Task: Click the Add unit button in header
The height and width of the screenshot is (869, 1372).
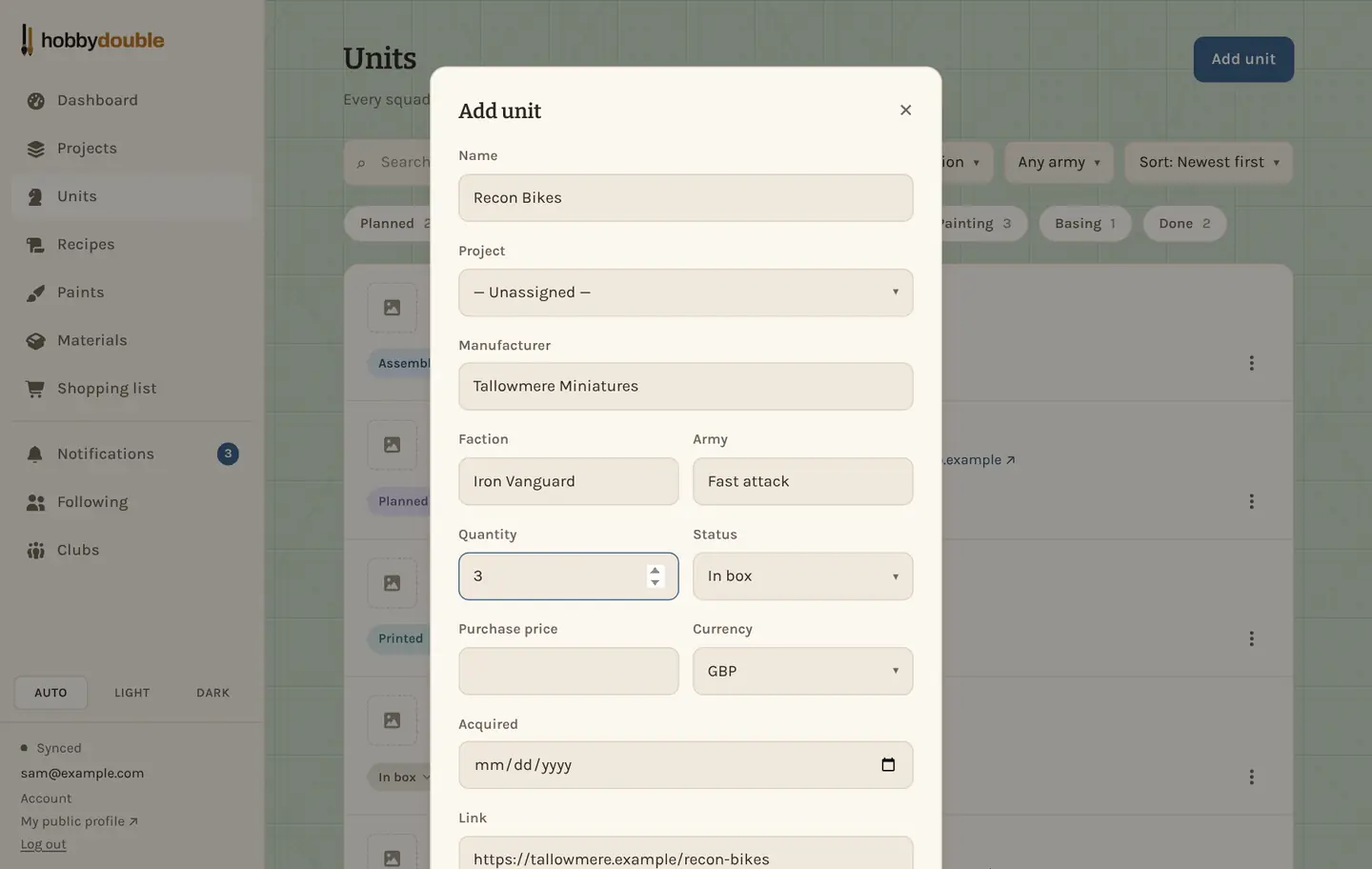Action: (x=1243, y=59)
